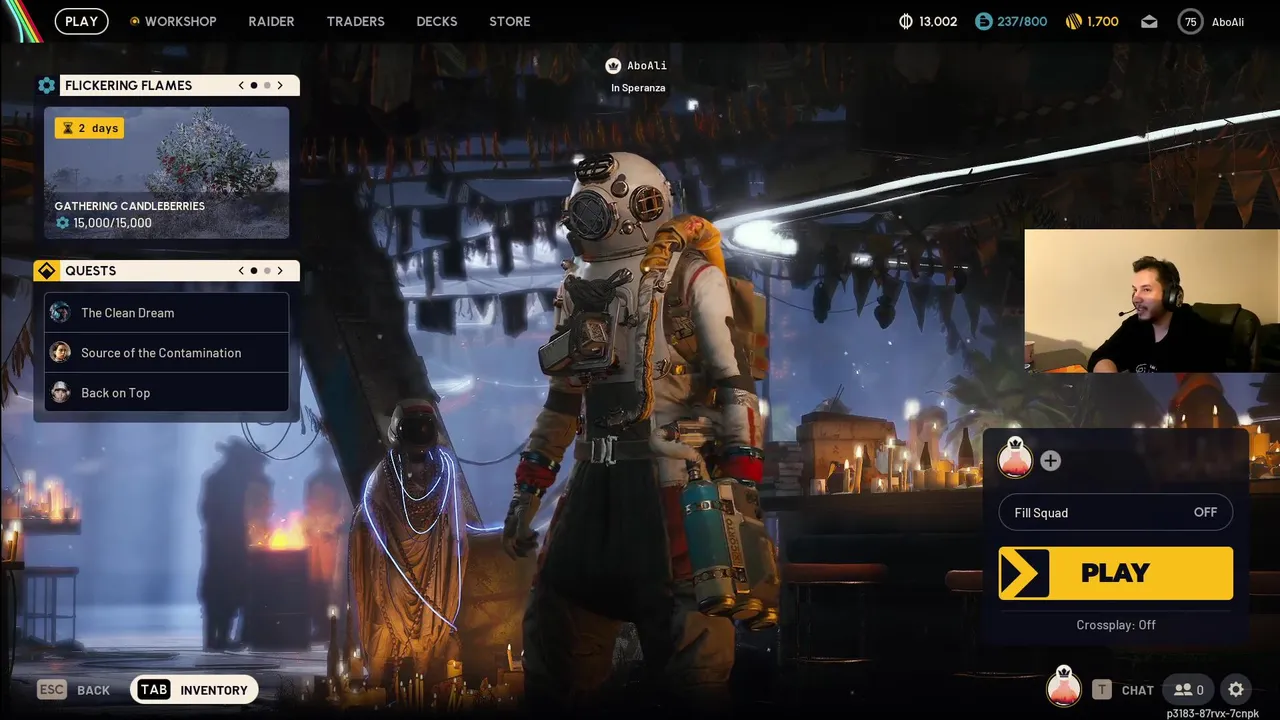Click the AboAli name above the character
The image size is (1280, 720).
click(647, 66)
